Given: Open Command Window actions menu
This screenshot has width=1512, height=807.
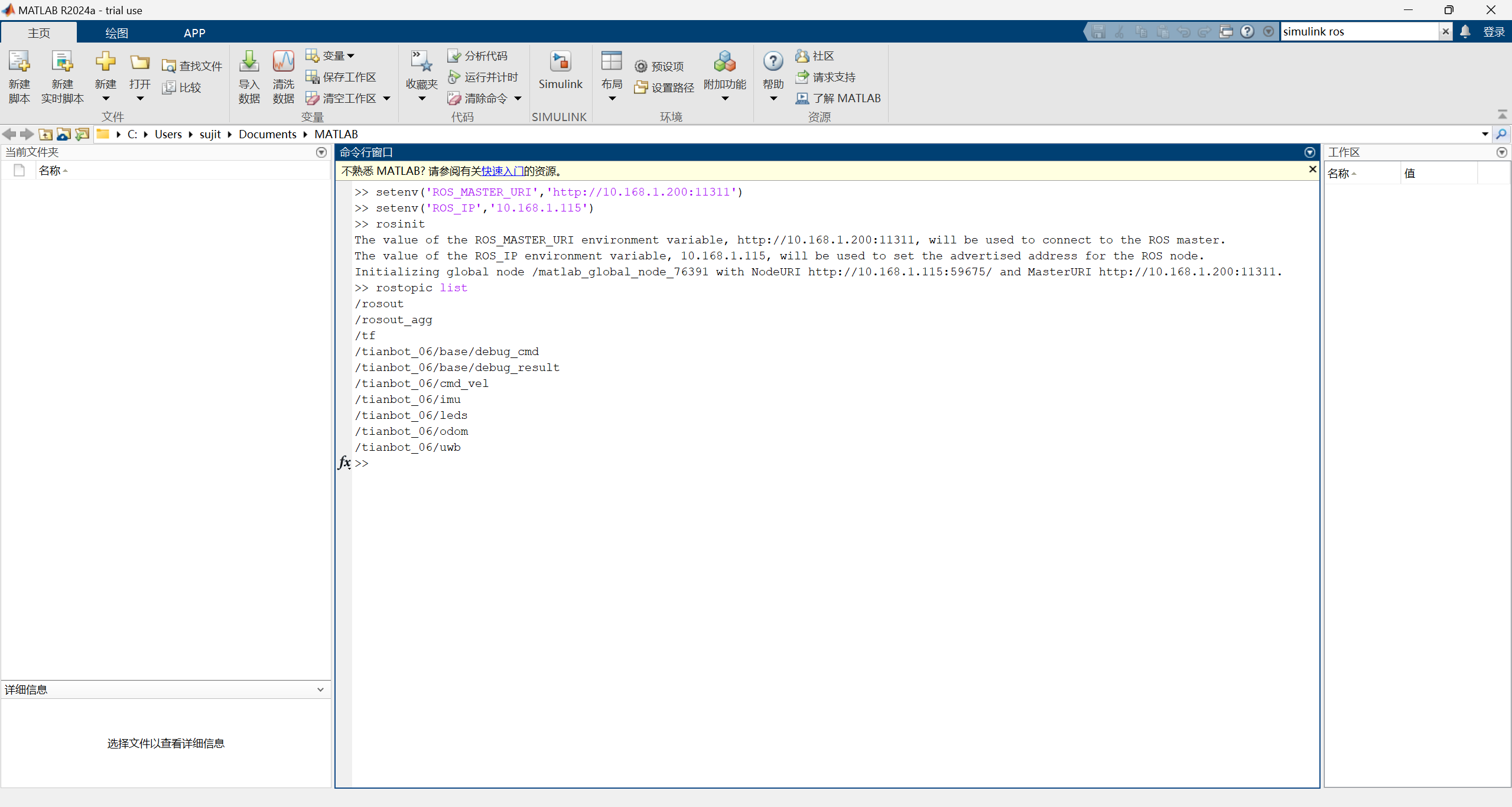Looking at the screenshot, I should pyautogui.click(x=1310, y=152).
